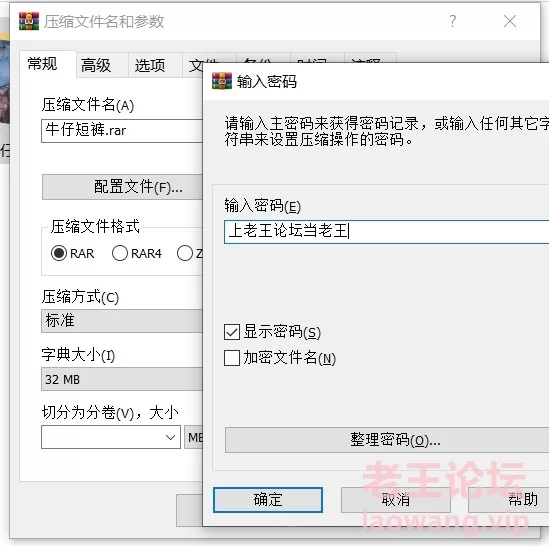The width and height of the screenshot is (549, 546).
Task: Click the question mark help icon
Action: 452,21
